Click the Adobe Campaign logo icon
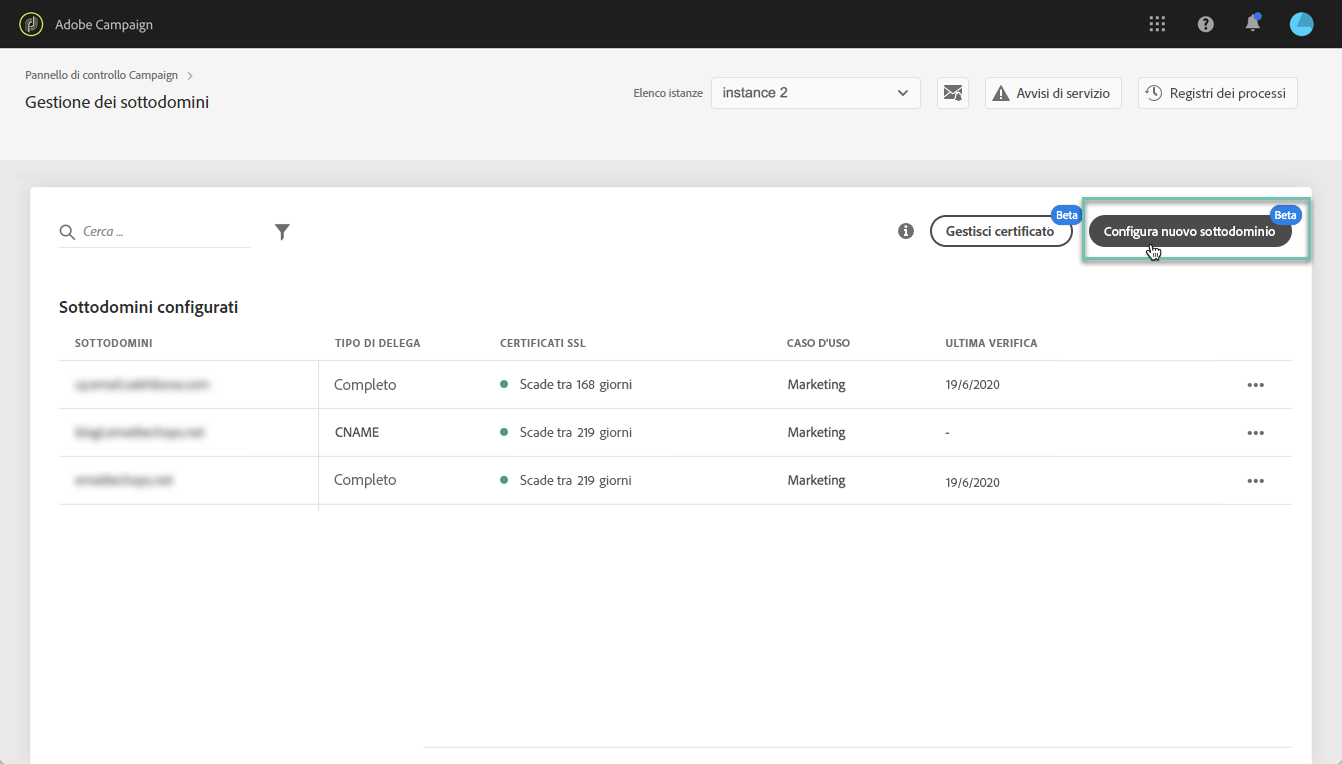The image size is (1342, 764). [x=31, y=24]
